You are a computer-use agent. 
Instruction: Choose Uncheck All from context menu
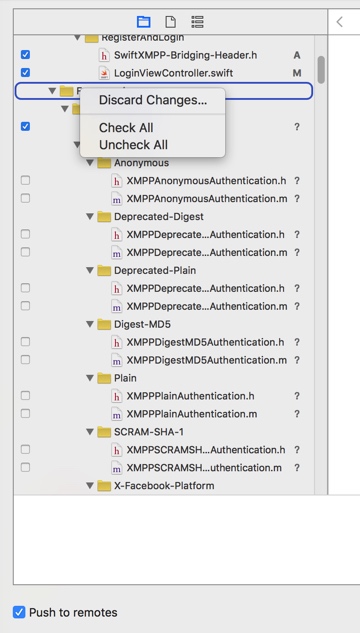coord(153,145)
